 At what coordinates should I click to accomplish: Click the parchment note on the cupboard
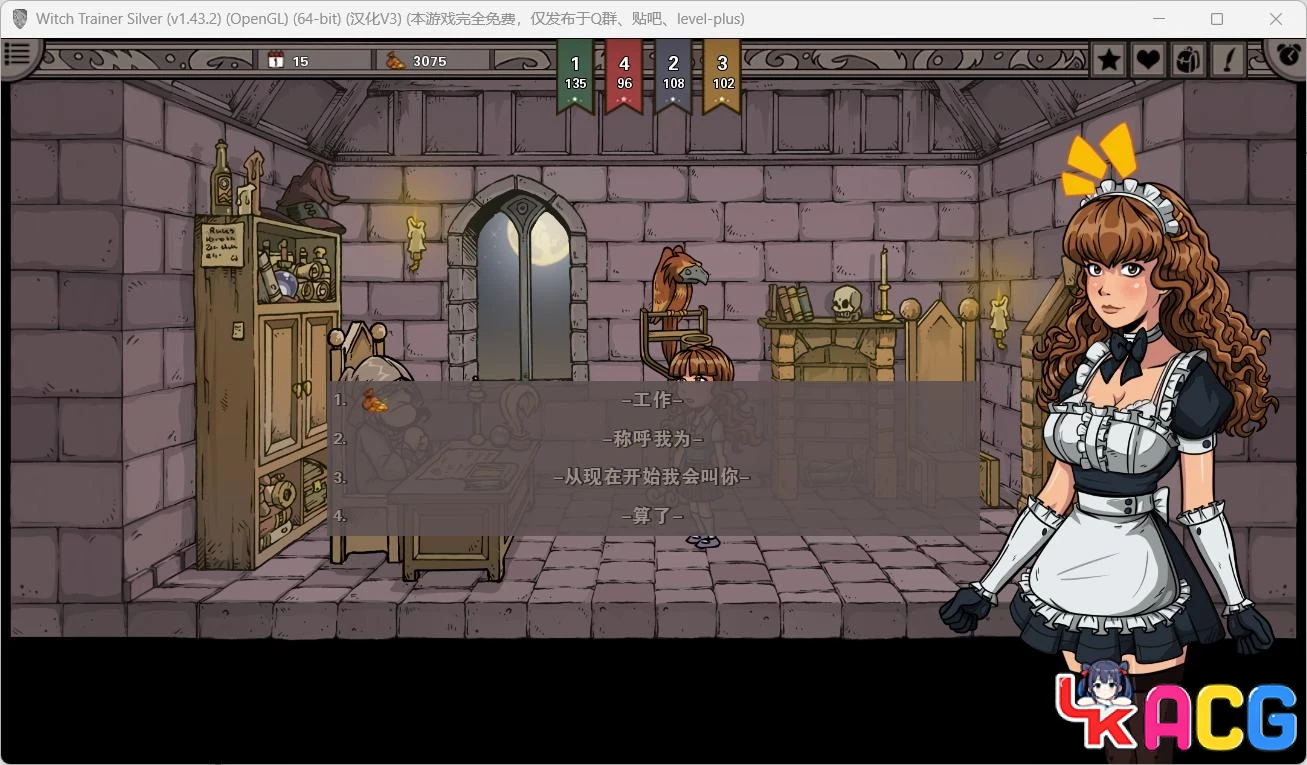pyautogui.click(x=222, y=244)
